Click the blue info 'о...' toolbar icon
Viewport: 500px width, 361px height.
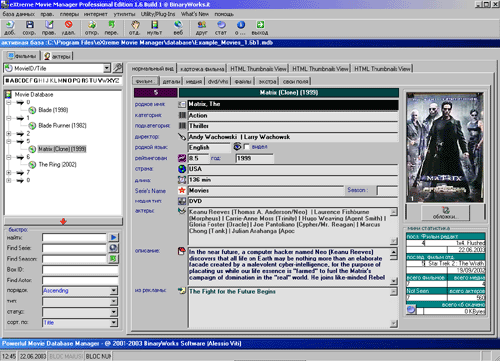pyautogui.click(x=241, y=25)
